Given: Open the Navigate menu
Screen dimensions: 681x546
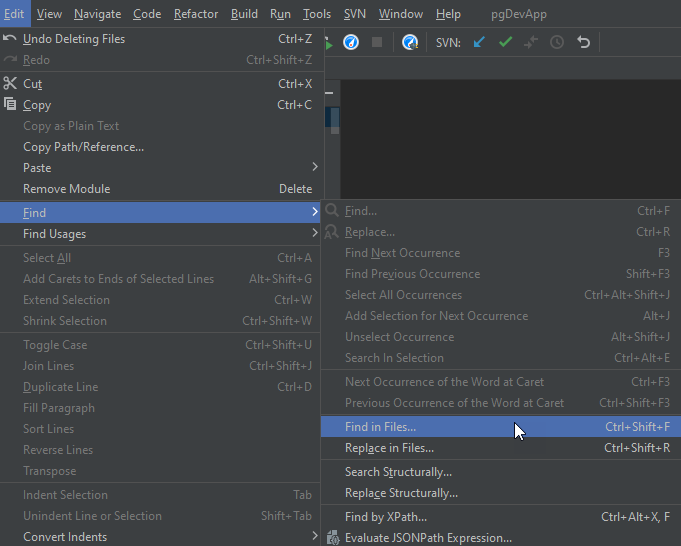Looking at the screenshot, I should (97, 14).
